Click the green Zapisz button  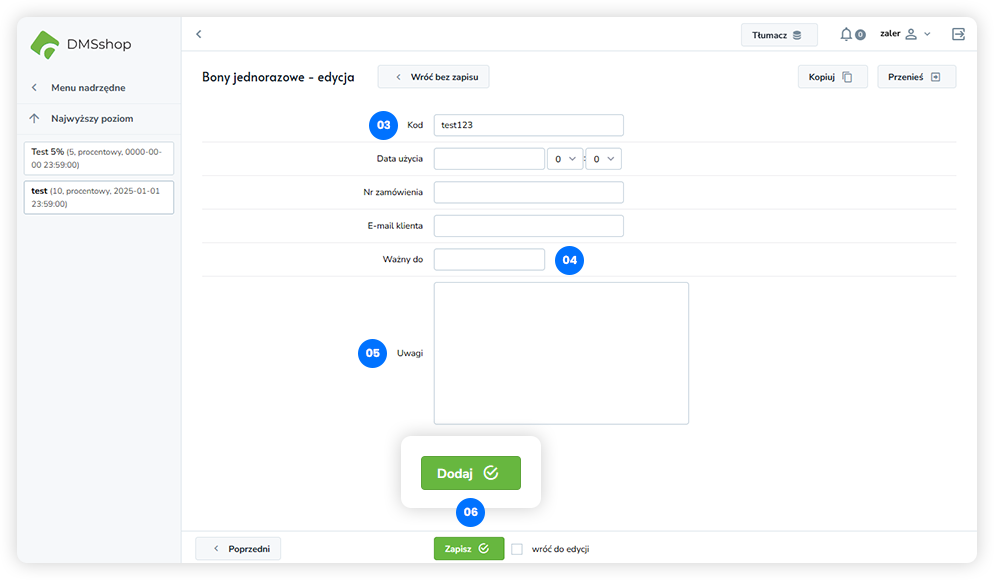pyautogui.click(x=468, y=548)
